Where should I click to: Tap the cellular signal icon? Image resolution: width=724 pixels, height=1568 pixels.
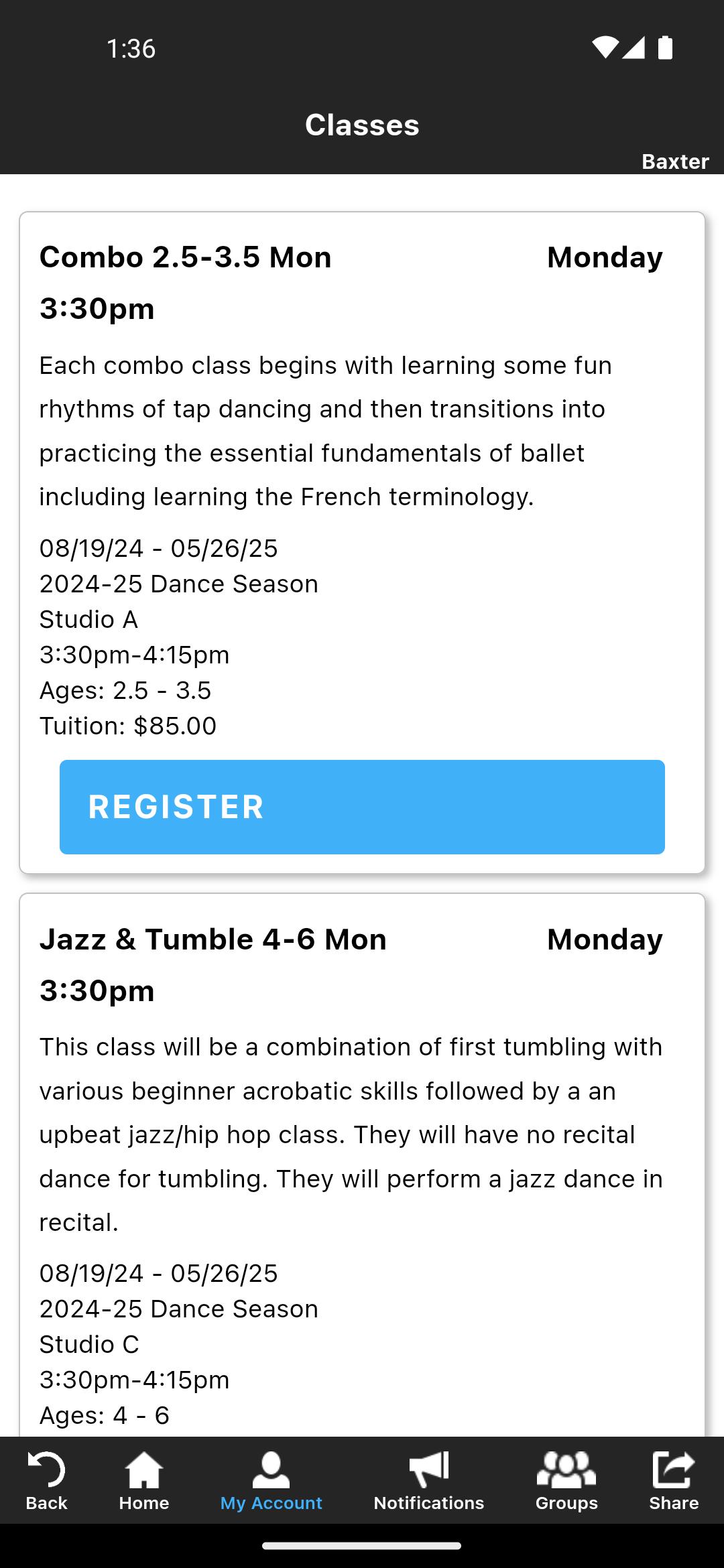click(633, 48)
